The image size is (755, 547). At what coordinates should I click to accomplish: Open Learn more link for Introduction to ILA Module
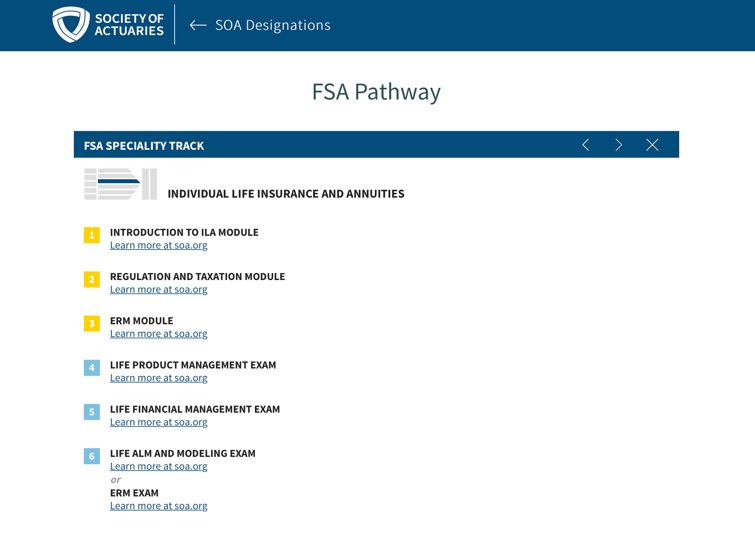pyautogui.click(x=158, y=245)
